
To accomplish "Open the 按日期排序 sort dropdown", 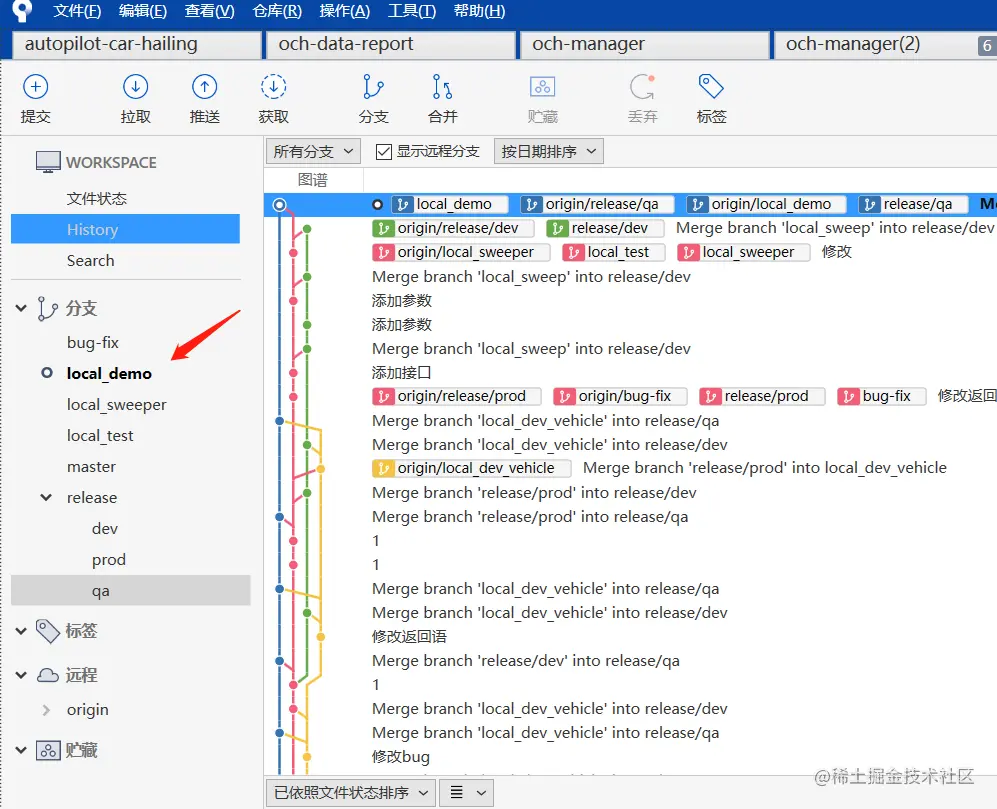I will [x=549, y=151].
